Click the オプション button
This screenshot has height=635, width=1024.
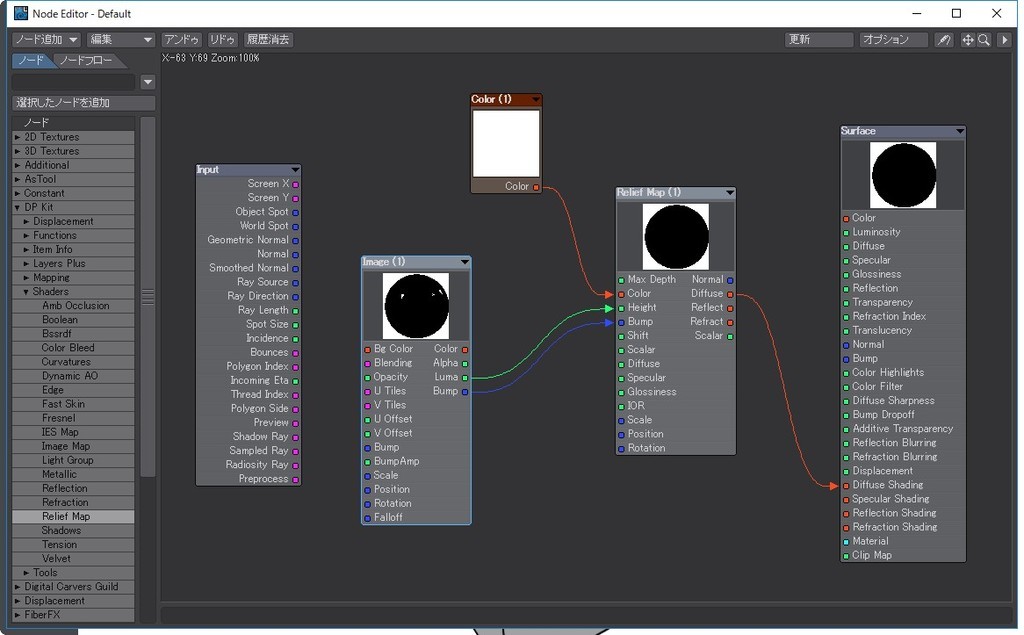click(x=893, y=40)
